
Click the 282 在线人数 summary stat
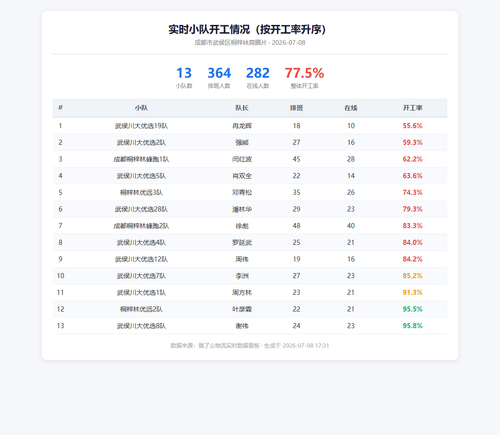tap(258, 77)
